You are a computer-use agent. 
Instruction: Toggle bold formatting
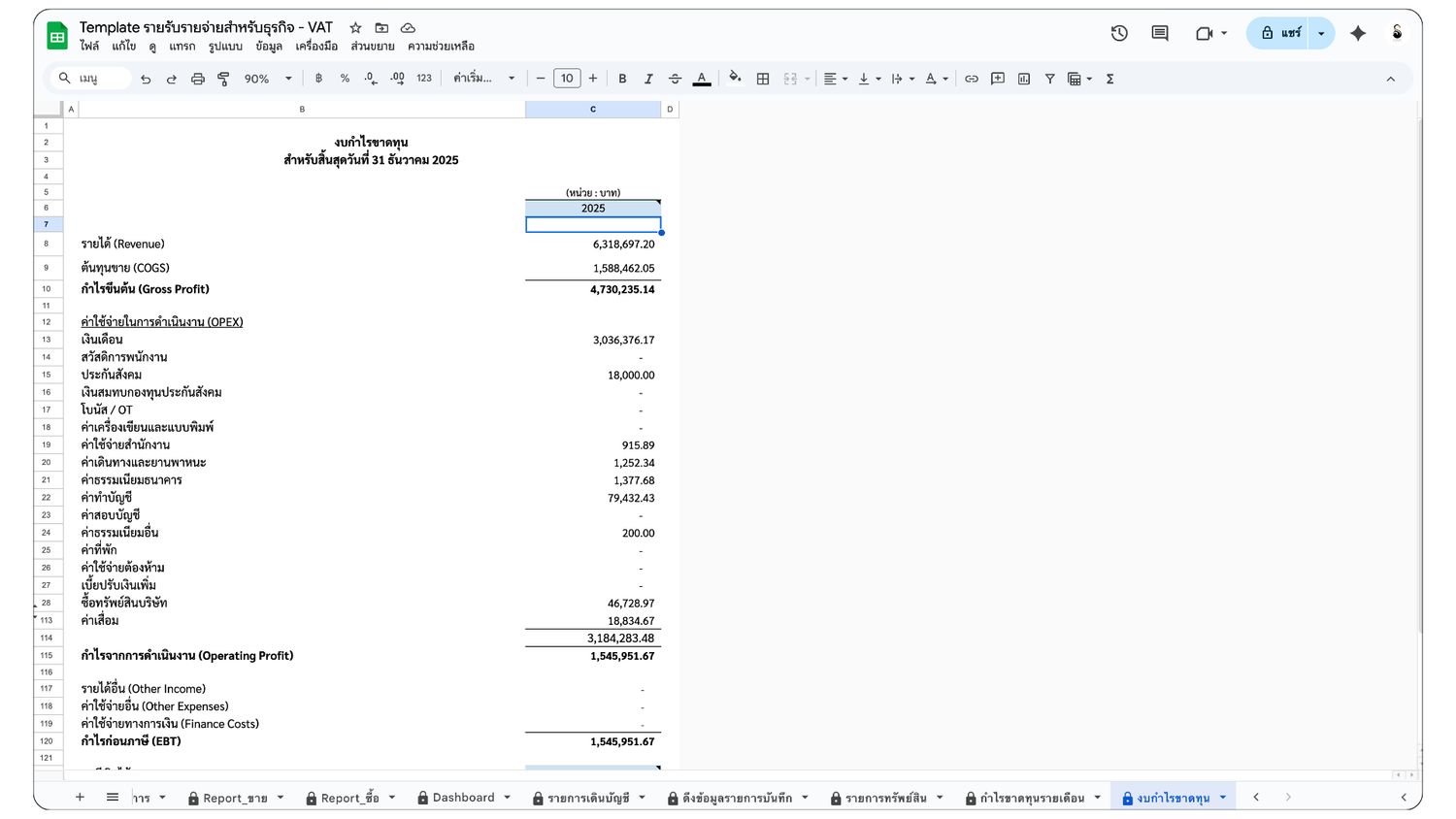pyautogui.click(x=622, y=79)
